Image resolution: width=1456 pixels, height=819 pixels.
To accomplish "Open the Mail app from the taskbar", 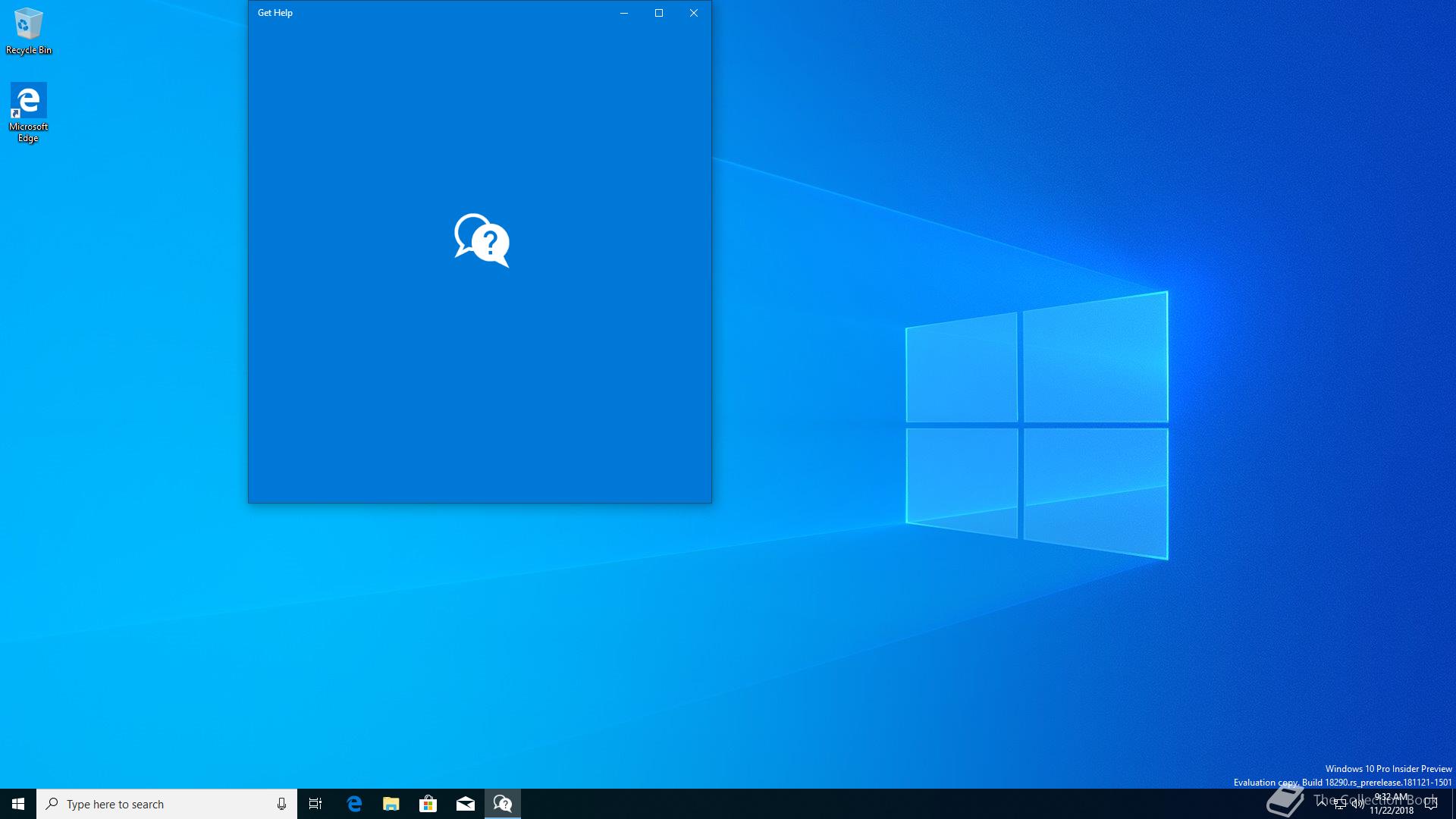I will point(466,804).
